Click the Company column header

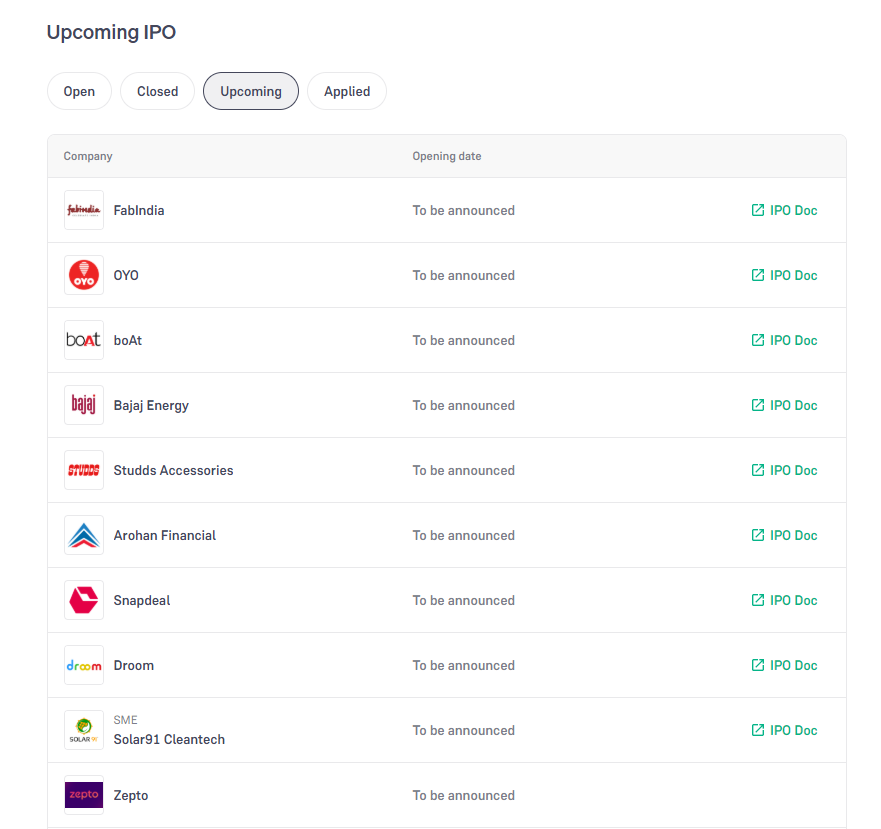click(88, 156)
